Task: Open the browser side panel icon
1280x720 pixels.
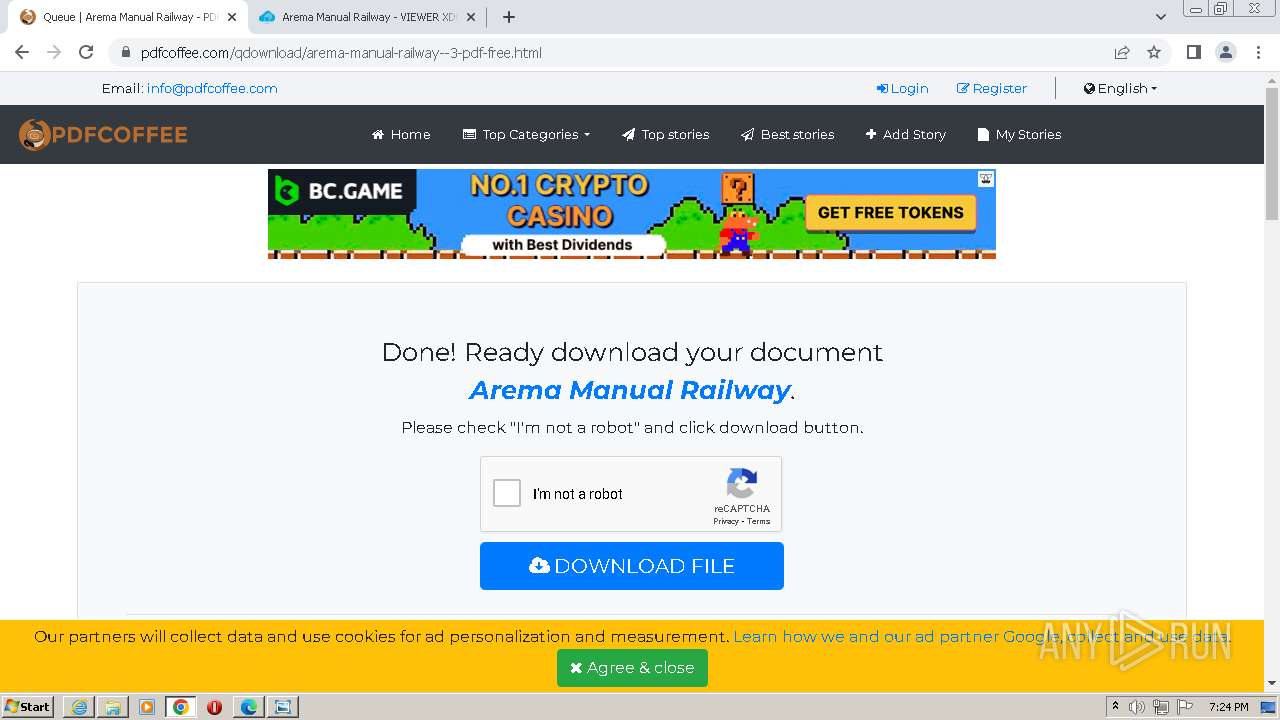Action: click(x=1194, y=53)
